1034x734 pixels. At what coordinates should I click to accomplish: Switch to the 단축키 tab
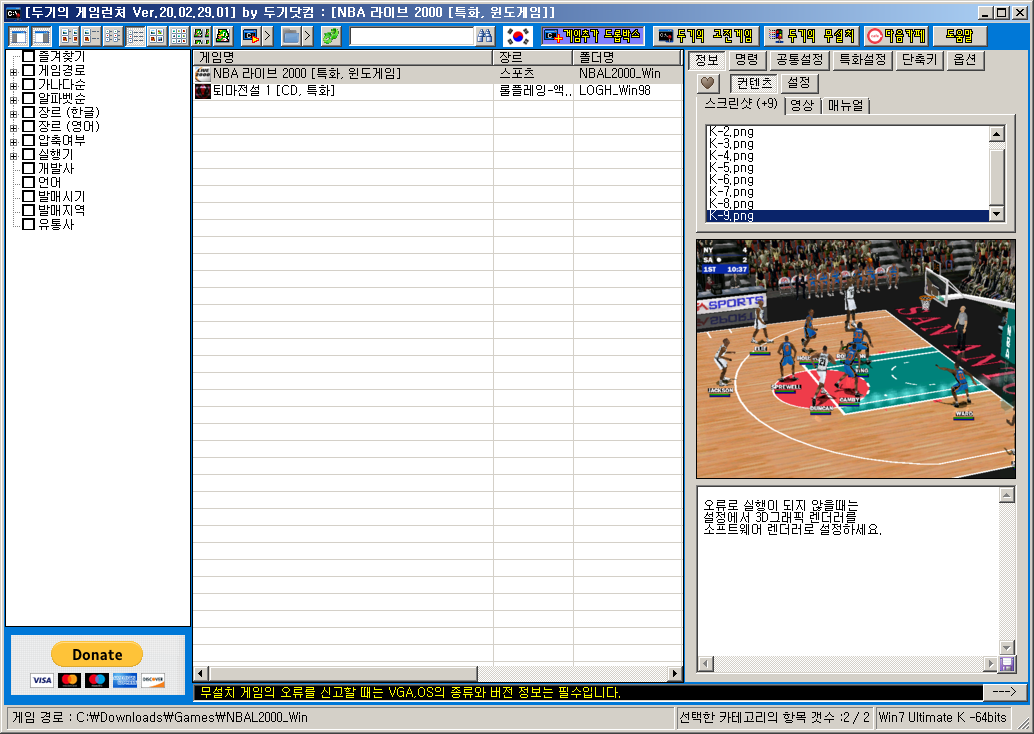(919, 60)
